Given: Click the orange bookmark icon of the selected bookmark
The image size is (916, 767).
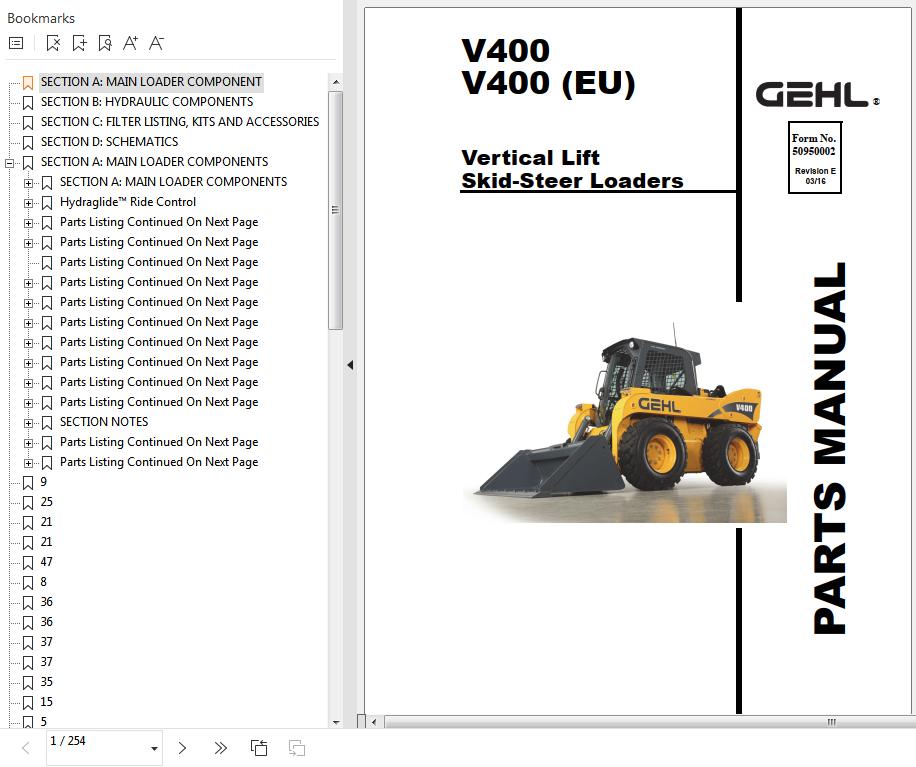Looking at the screenshot, I should pos(28,82).
